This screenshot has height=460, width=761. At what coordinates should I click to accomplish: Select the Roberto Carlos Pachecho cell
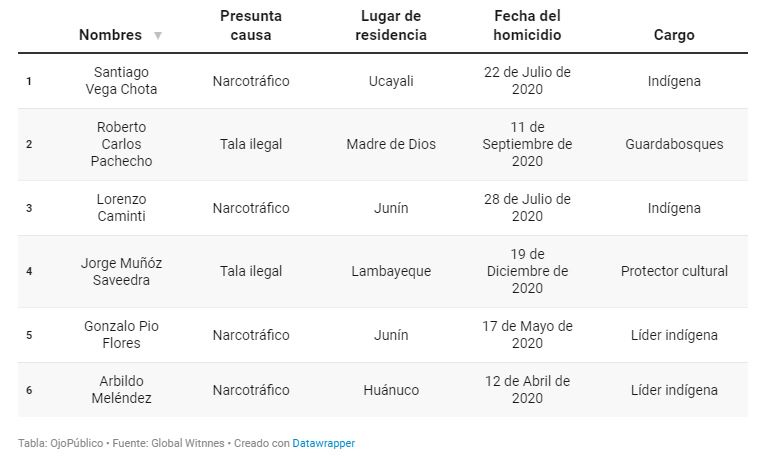[121, 144]
